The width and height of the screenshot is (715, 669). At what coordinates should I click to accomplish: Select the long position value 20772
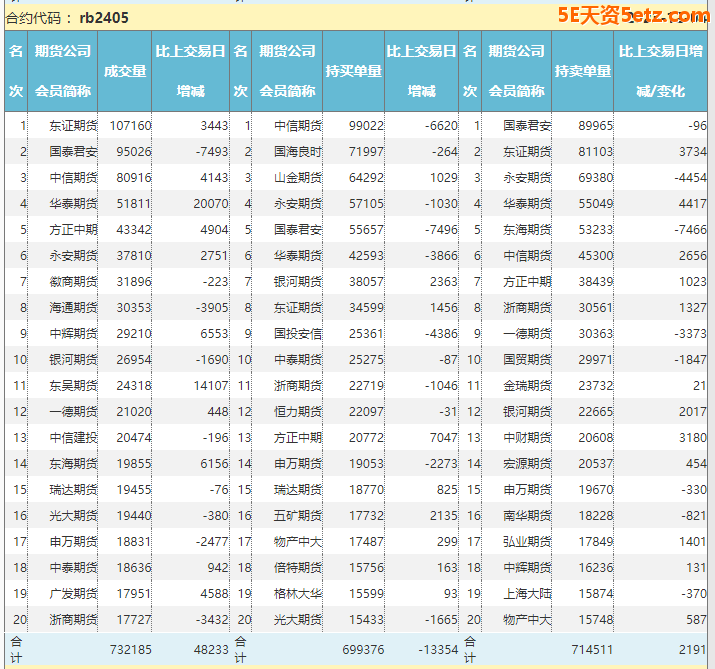pos(366,438)
